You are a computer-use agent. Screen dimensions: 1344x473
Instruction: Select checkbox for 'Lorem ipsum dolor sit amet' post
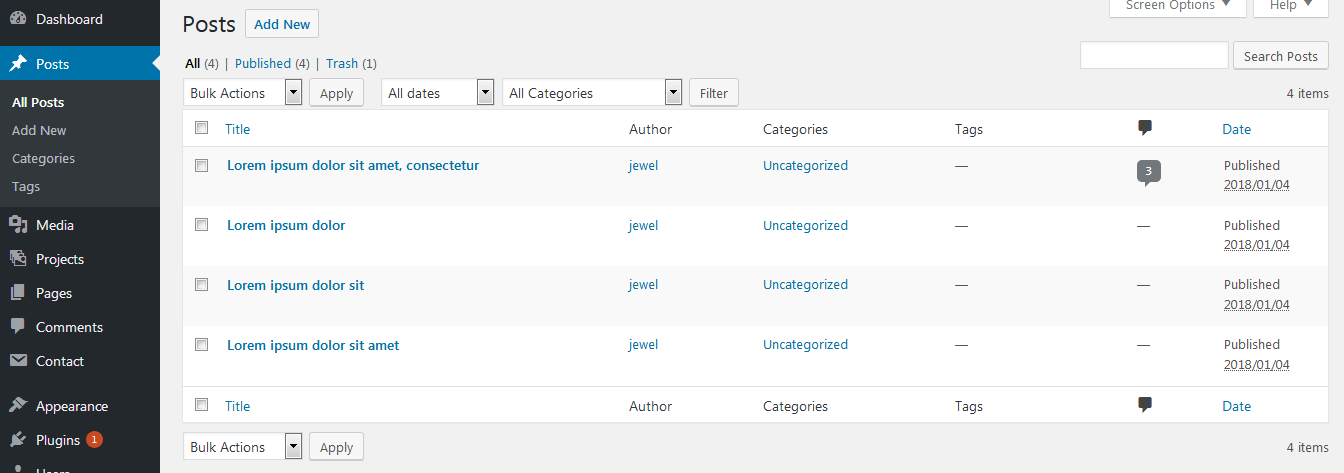[201, 345]
